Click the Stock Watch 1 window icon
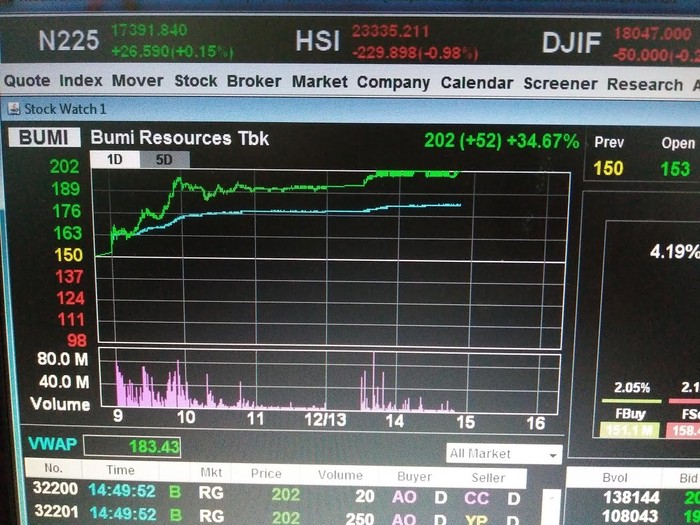700x525 pixels. click(x=14, y=108)
